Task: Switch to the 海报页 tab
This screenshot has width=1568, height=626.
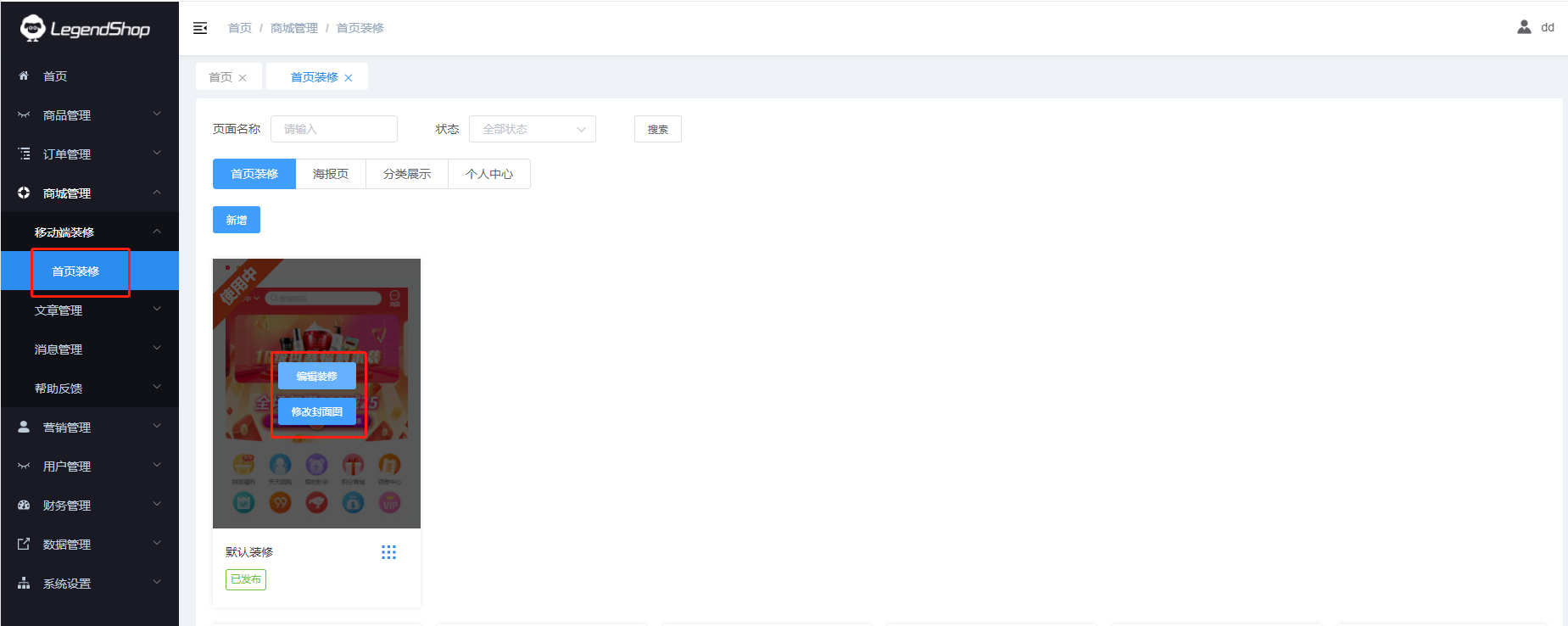Action: (331, 174)
